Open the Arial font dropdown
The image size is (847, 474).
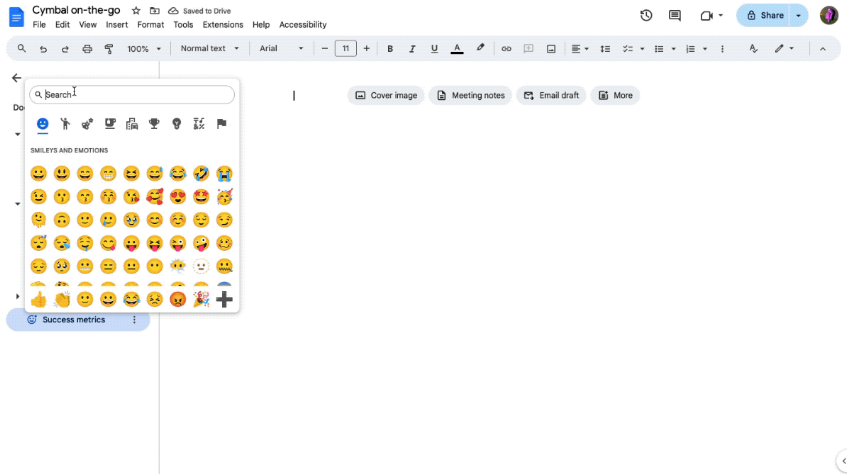click(x=281, y=48)
